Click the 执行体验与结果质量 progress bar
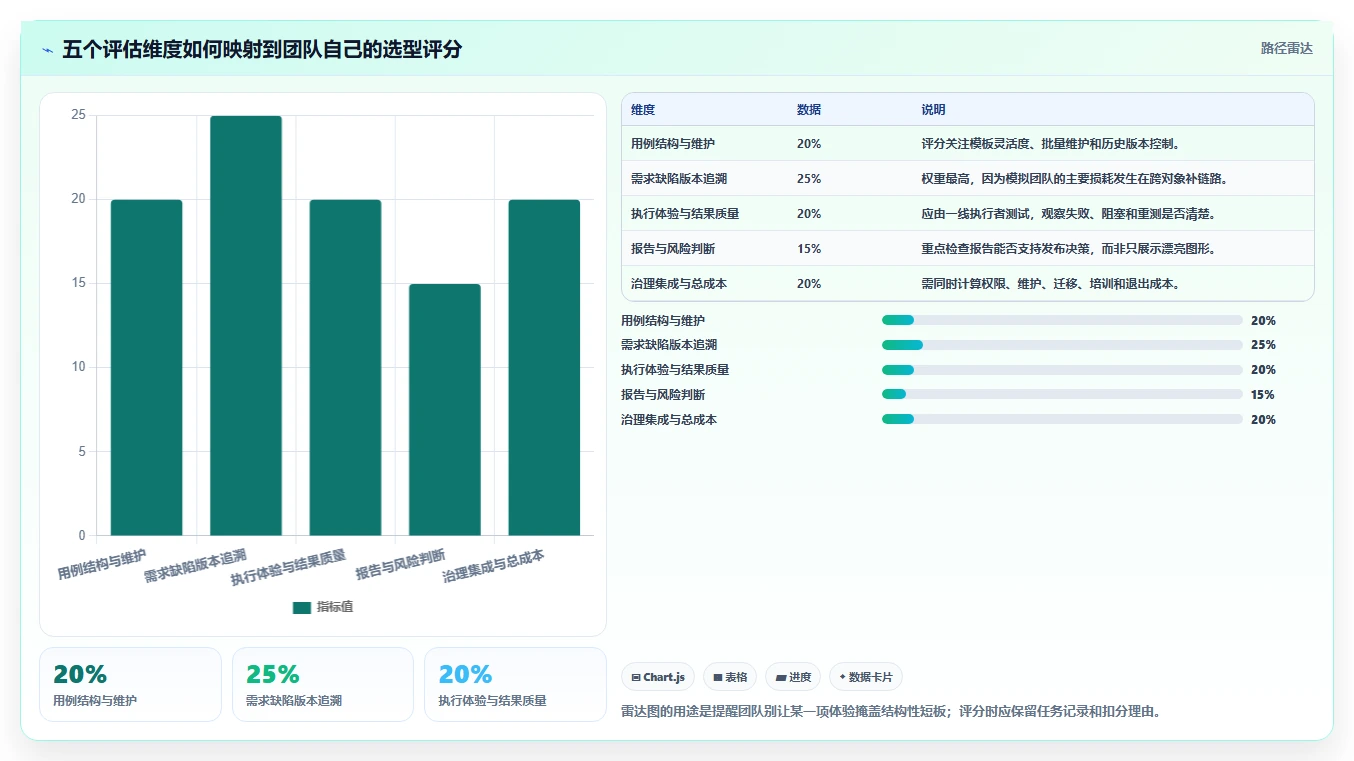Viewport: 1354px width, 761px height. click(x=1062, y=370)
